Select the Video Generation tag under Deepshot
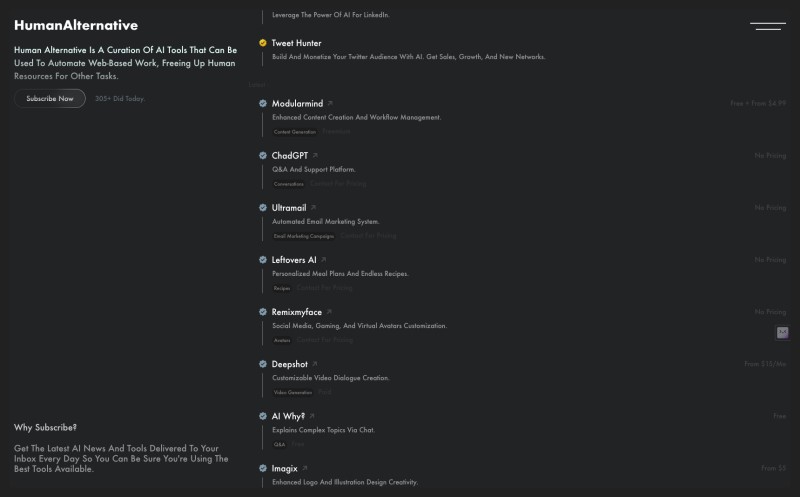This screenshot has width=800, height=497. [x=293, y=392]
